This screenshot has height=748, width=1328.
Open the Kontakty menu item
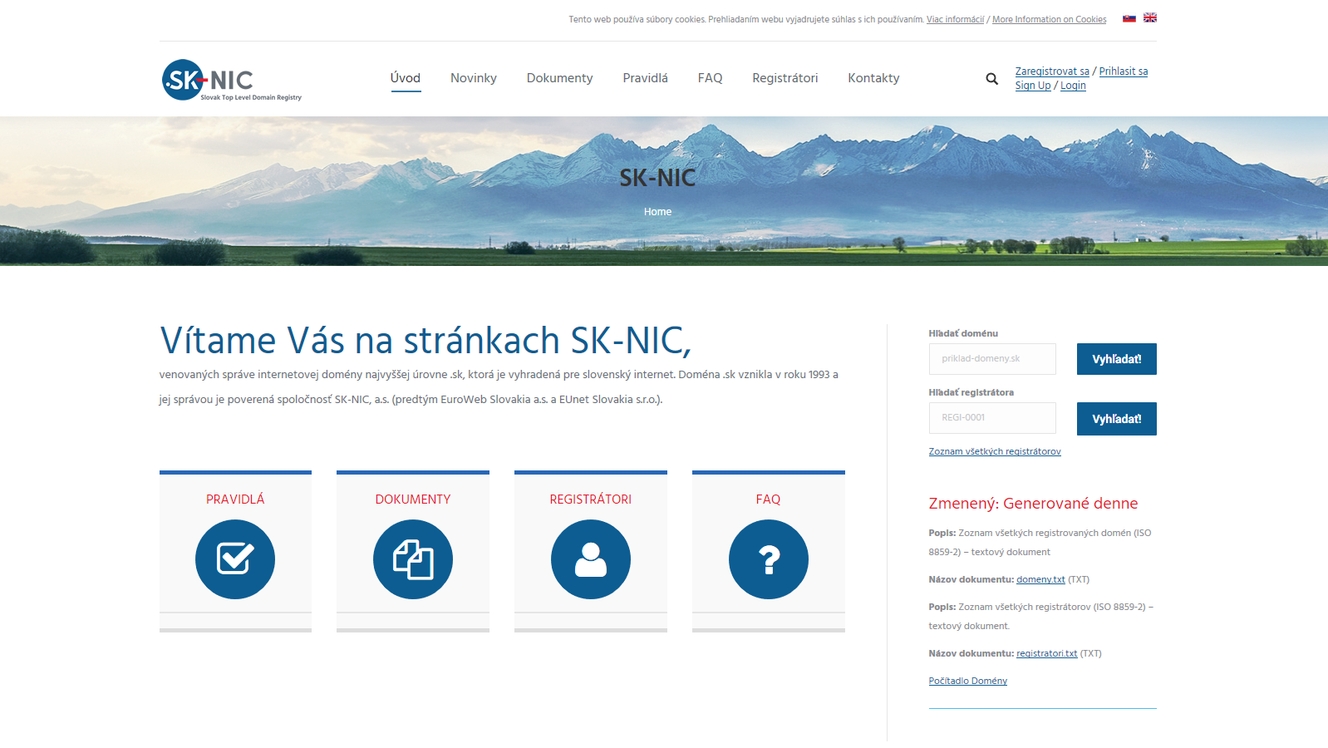(873, 78)
